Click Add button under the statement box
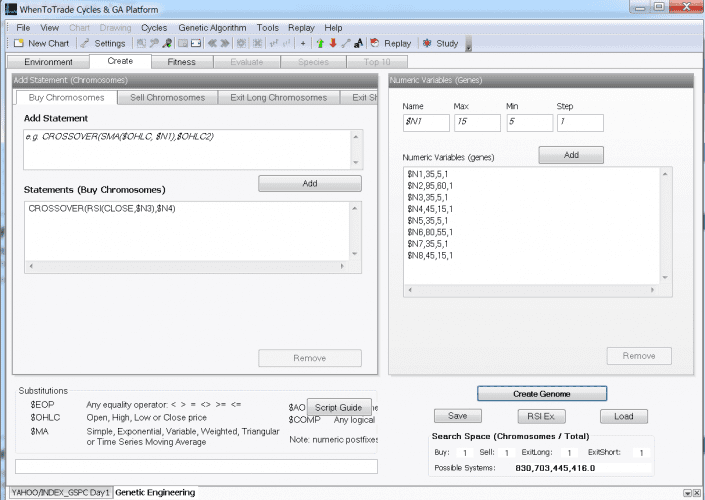 pyautogui.click(x=310, y=183)
